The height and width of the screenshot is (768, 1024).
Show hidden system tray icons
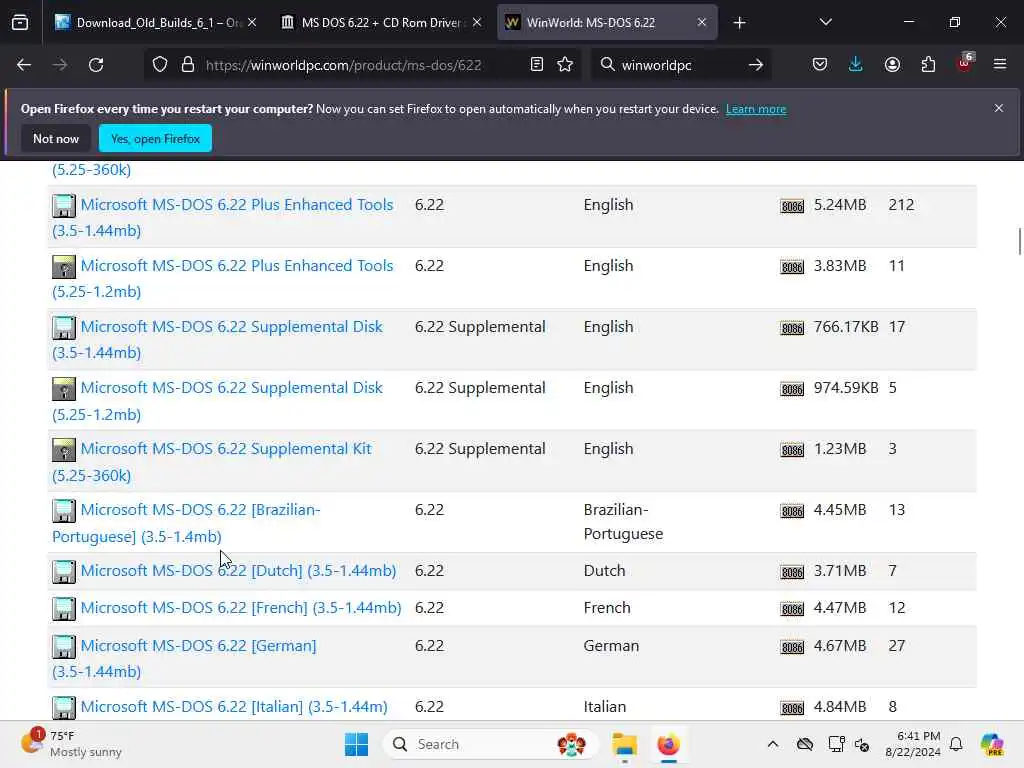click(773, 744)
